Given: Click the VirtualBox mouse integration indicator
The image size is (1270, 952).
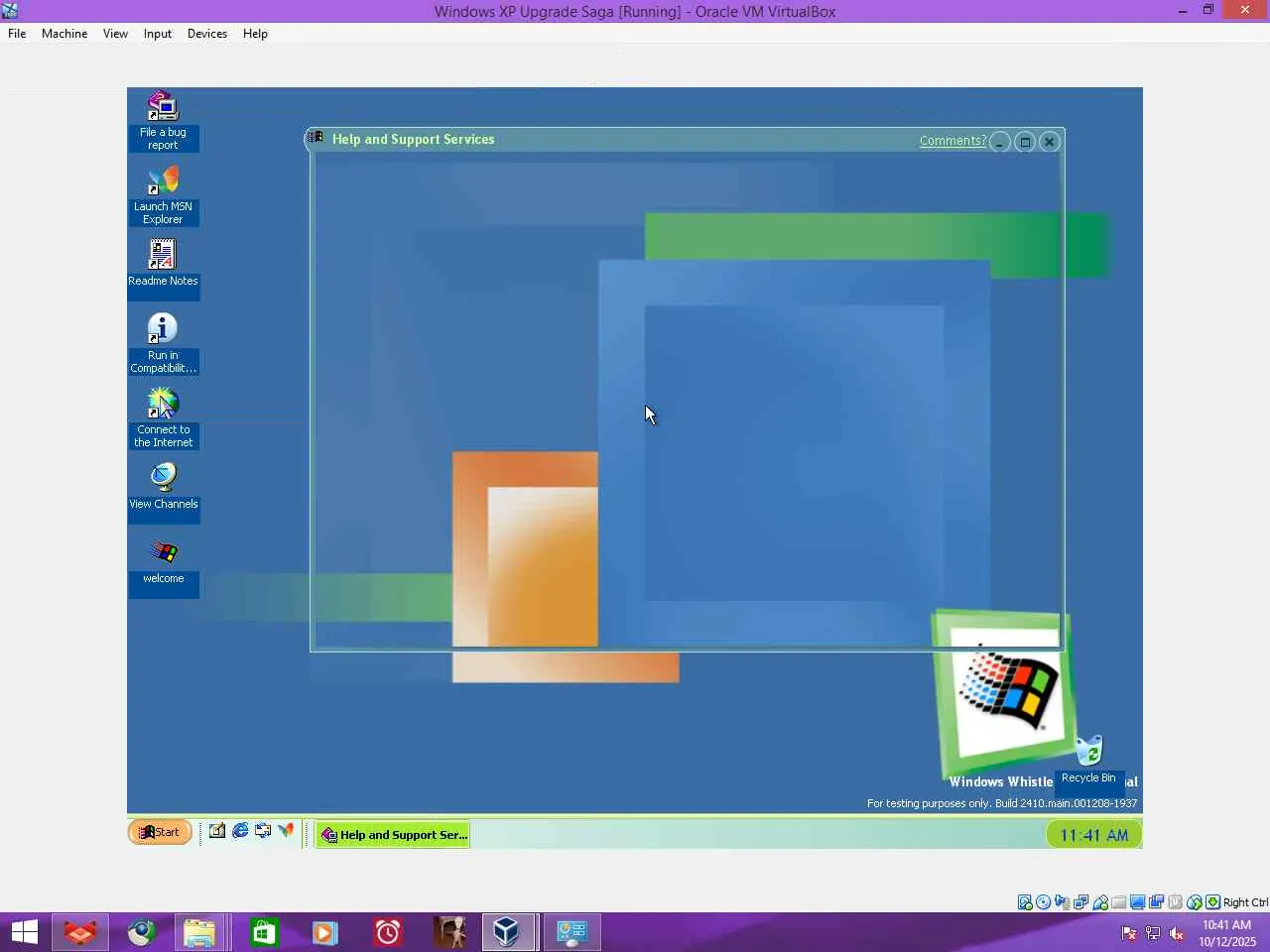Looking at the screenshot, I should coord(1195,902).
